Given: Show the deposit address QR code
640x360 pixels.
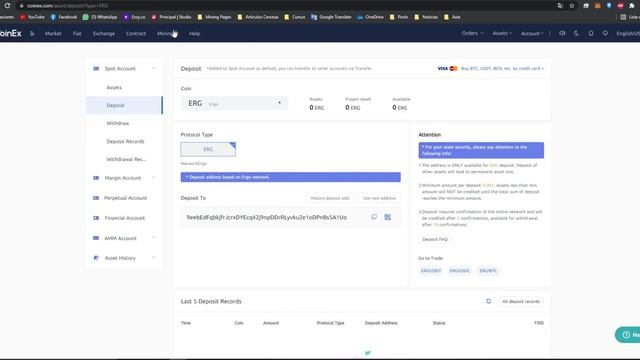Looking at the screenshot, I should (x=387, y=217).
